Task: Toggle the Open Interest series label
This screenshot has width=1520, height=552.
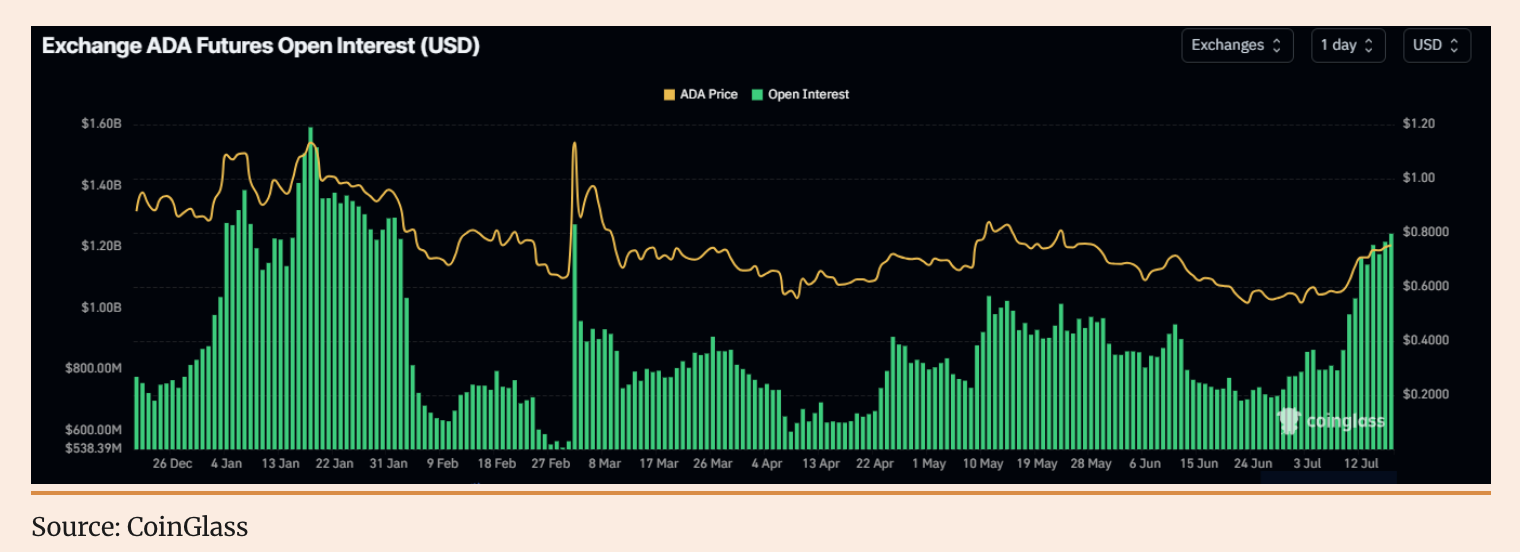Action: click(x=807, y=94)
